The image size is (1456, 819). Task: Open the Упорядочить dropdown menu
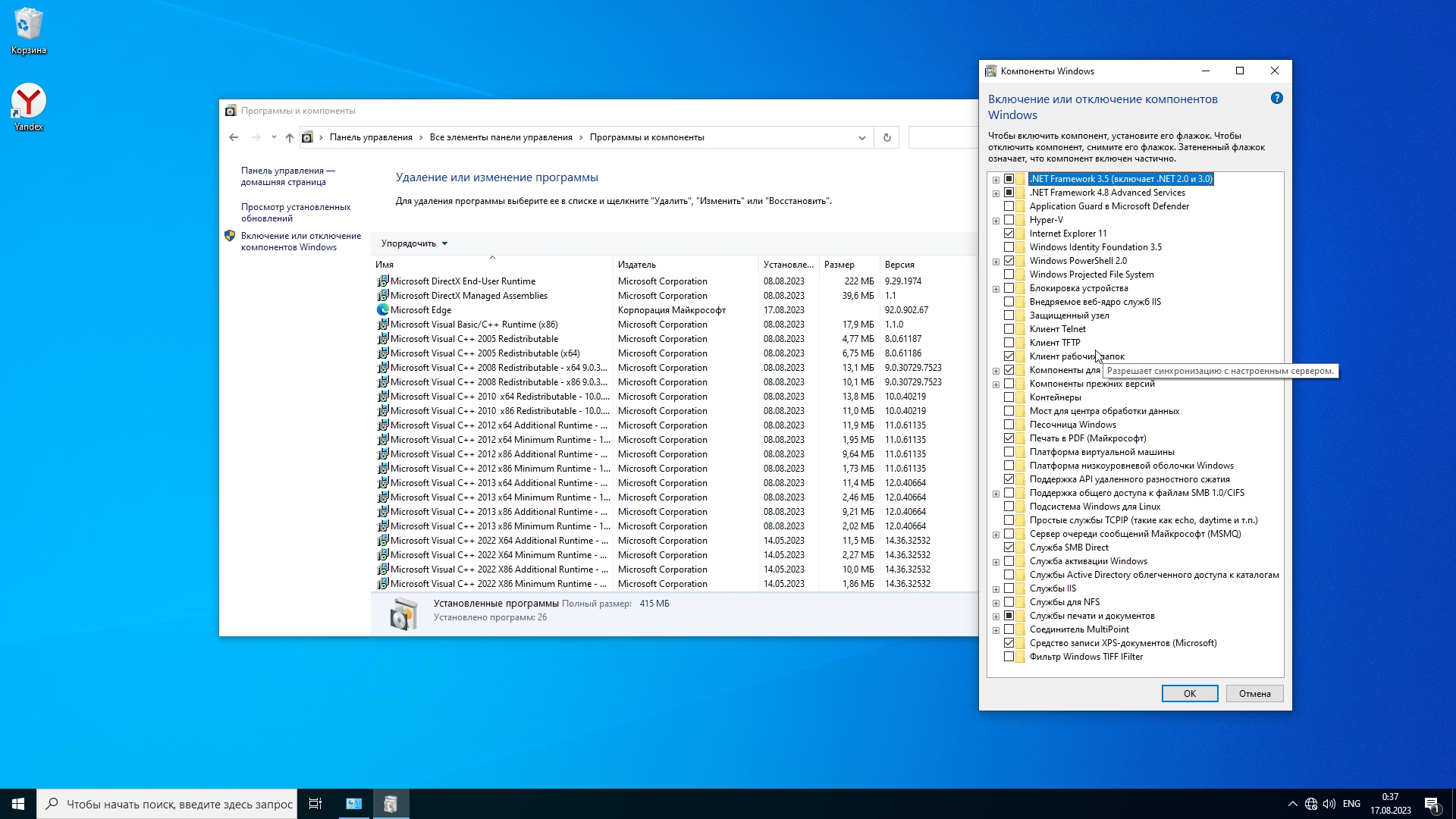click(414, 243)
